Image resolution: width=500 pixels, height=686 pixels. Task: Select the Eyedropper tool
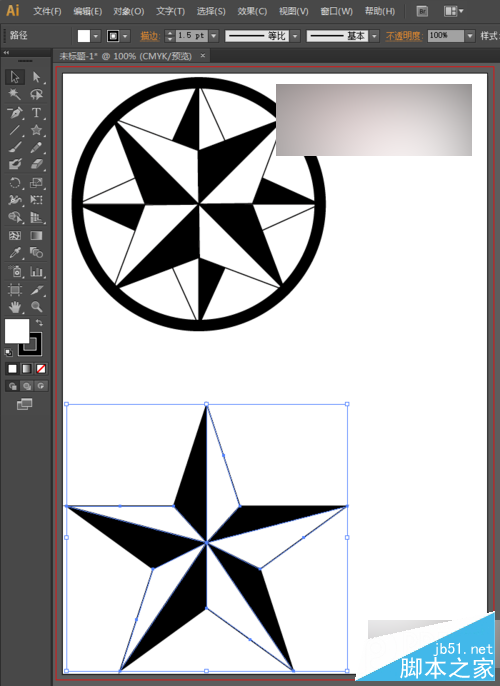tap(15, 253)
